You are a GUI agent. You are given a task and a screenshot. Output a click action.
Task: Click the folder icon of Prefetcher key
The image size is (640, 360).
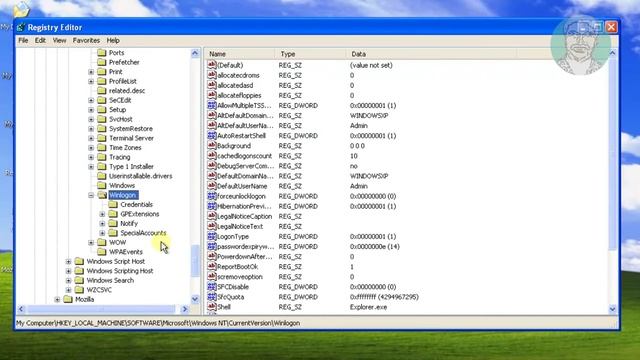(x=102, y=62)
